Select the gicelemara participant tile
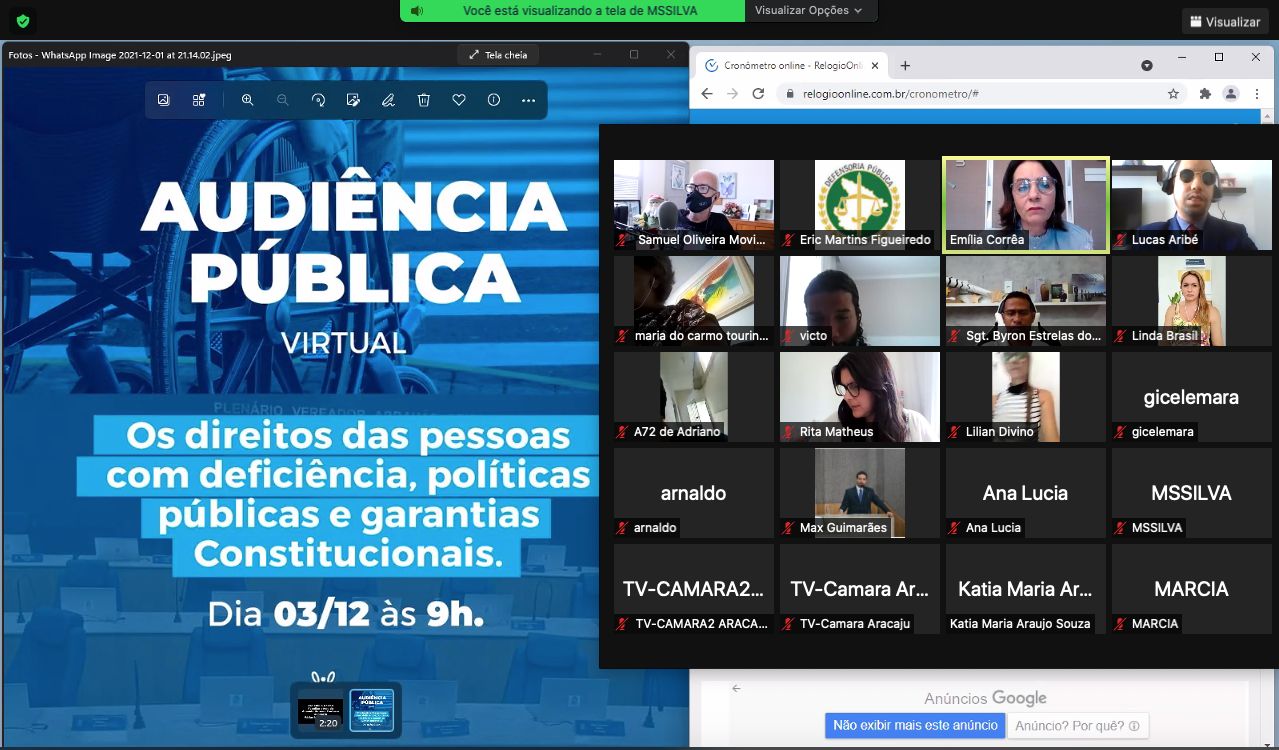This screenshot has width=1279, height=750. [x=1192, y=397]
